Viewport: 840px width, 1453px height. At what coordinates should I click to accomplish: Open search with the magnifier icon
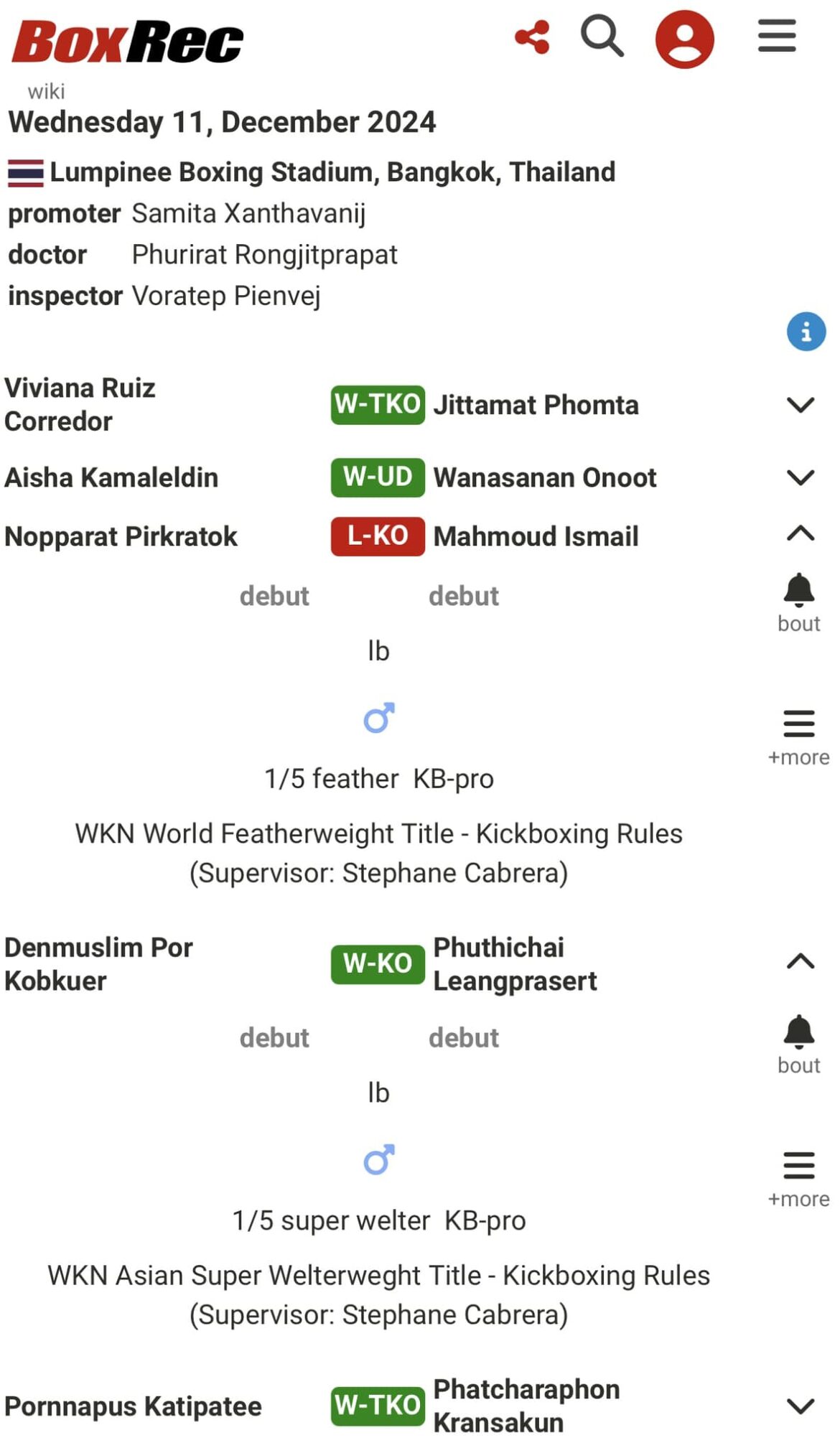click(x=602, y=36)
